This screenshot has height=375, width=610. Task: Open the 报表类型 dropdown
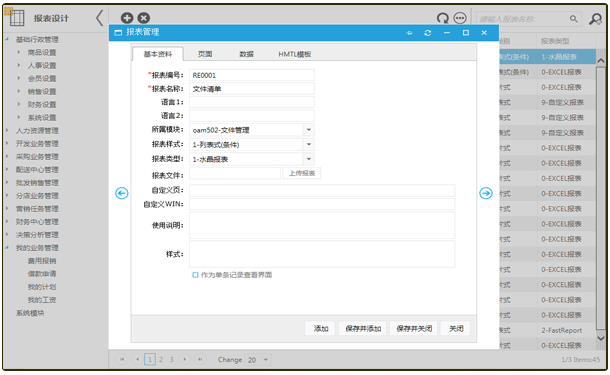coord(309,159)
